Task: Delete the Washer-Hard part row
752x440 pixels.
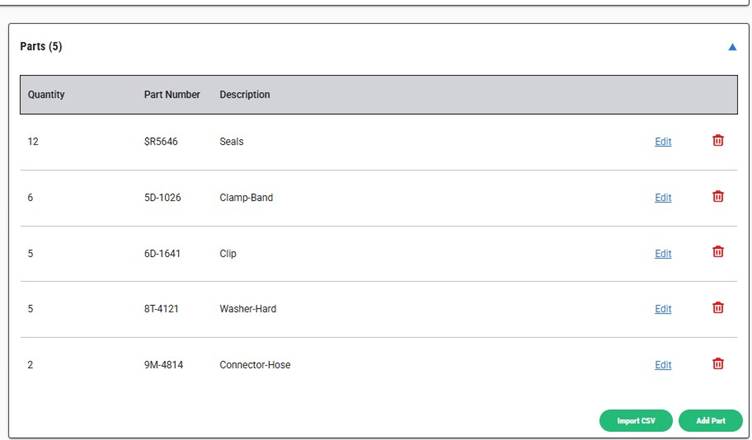Action: point(717,308)
